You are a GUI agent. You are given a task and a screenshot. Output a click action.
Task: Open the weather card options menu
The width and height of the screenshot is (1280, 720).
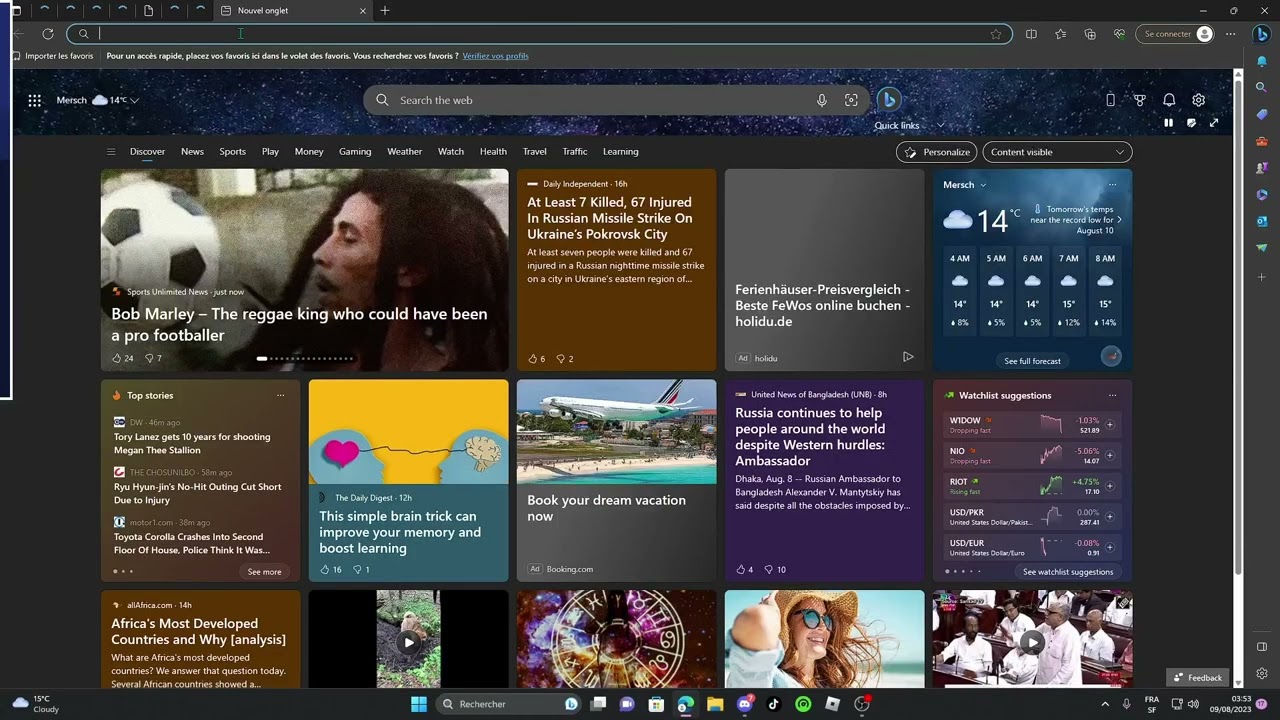(x=1112, y=185)
